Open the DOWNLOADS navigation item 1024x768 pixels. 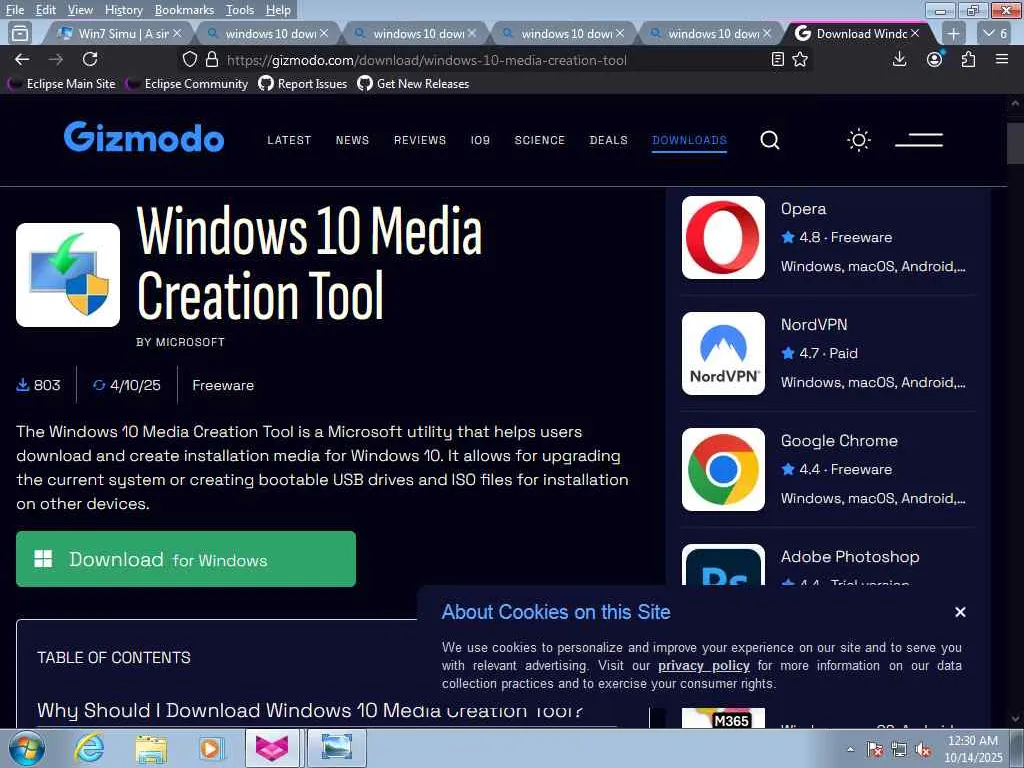click(690, 140)
